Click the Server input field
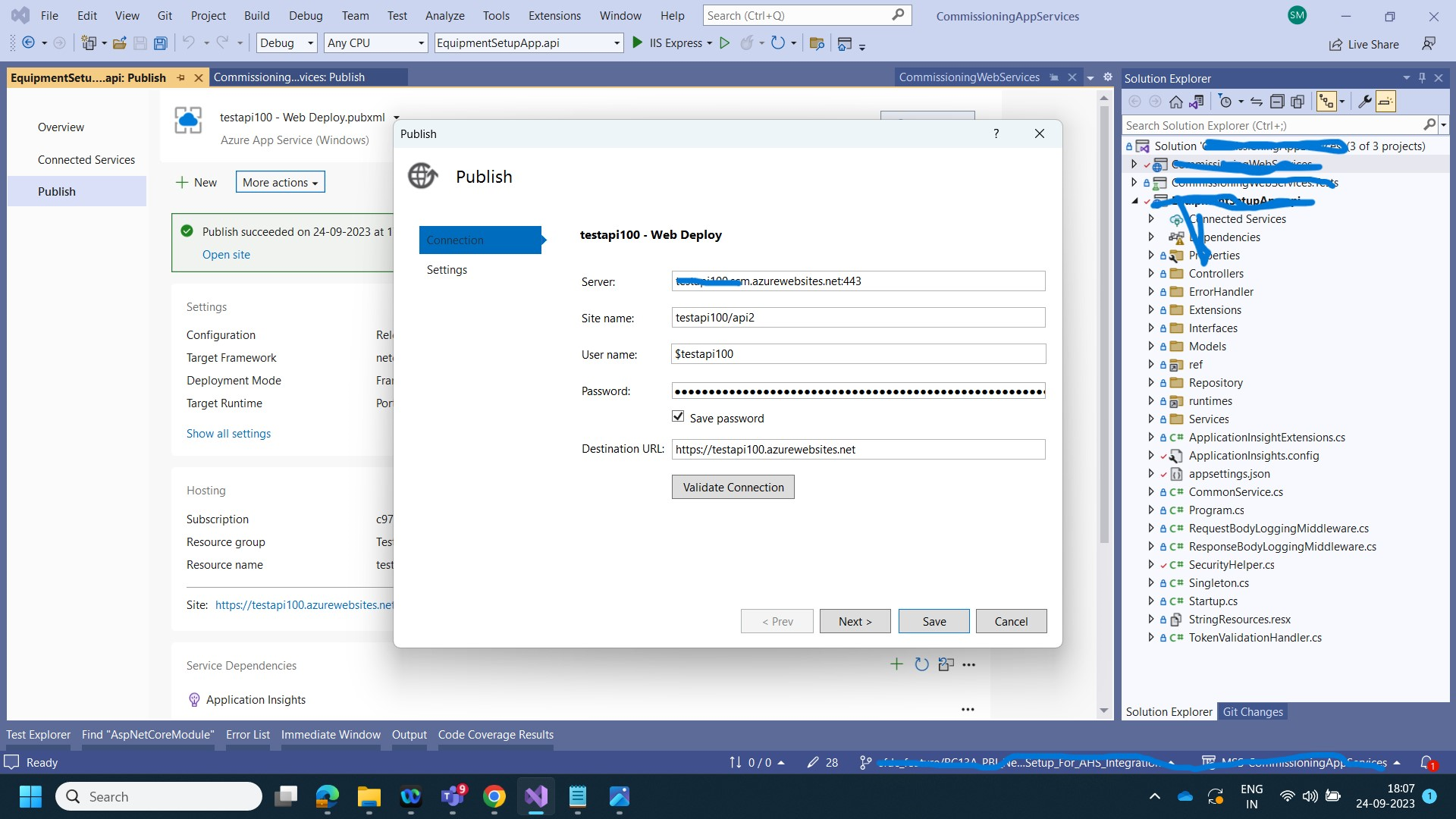The height and width of the screenshot is (819, 1456). [858, 281]
